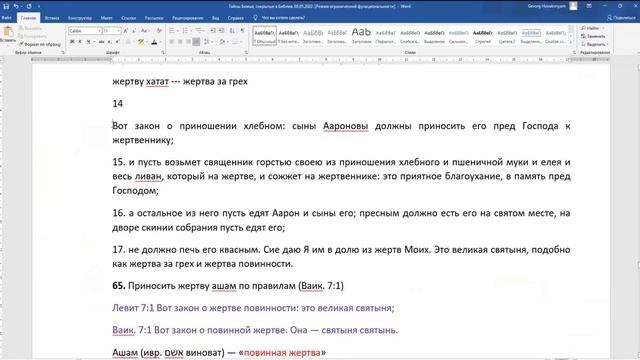
Task: Switch to the Конструктор tab
Action: 80,18
